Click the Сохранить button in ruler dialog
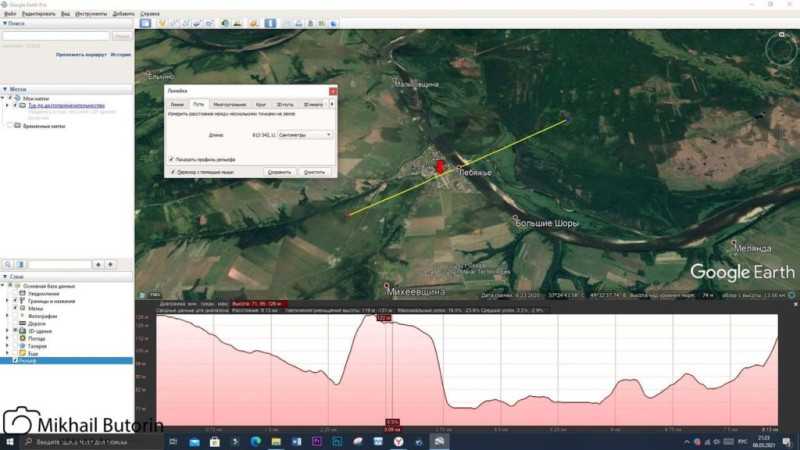 [x=279, y=172]
